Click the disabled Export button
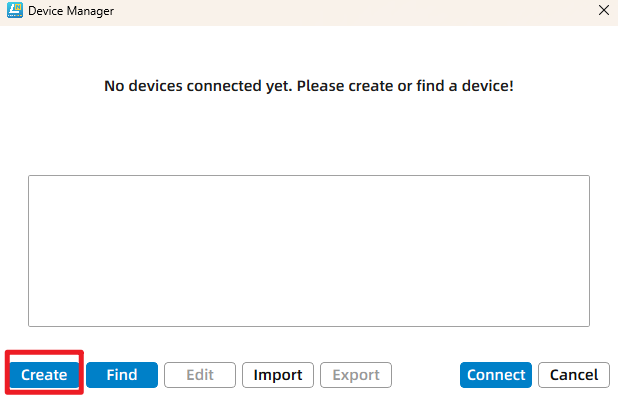This screenshot has width=618, height=400. coord(356,375)
